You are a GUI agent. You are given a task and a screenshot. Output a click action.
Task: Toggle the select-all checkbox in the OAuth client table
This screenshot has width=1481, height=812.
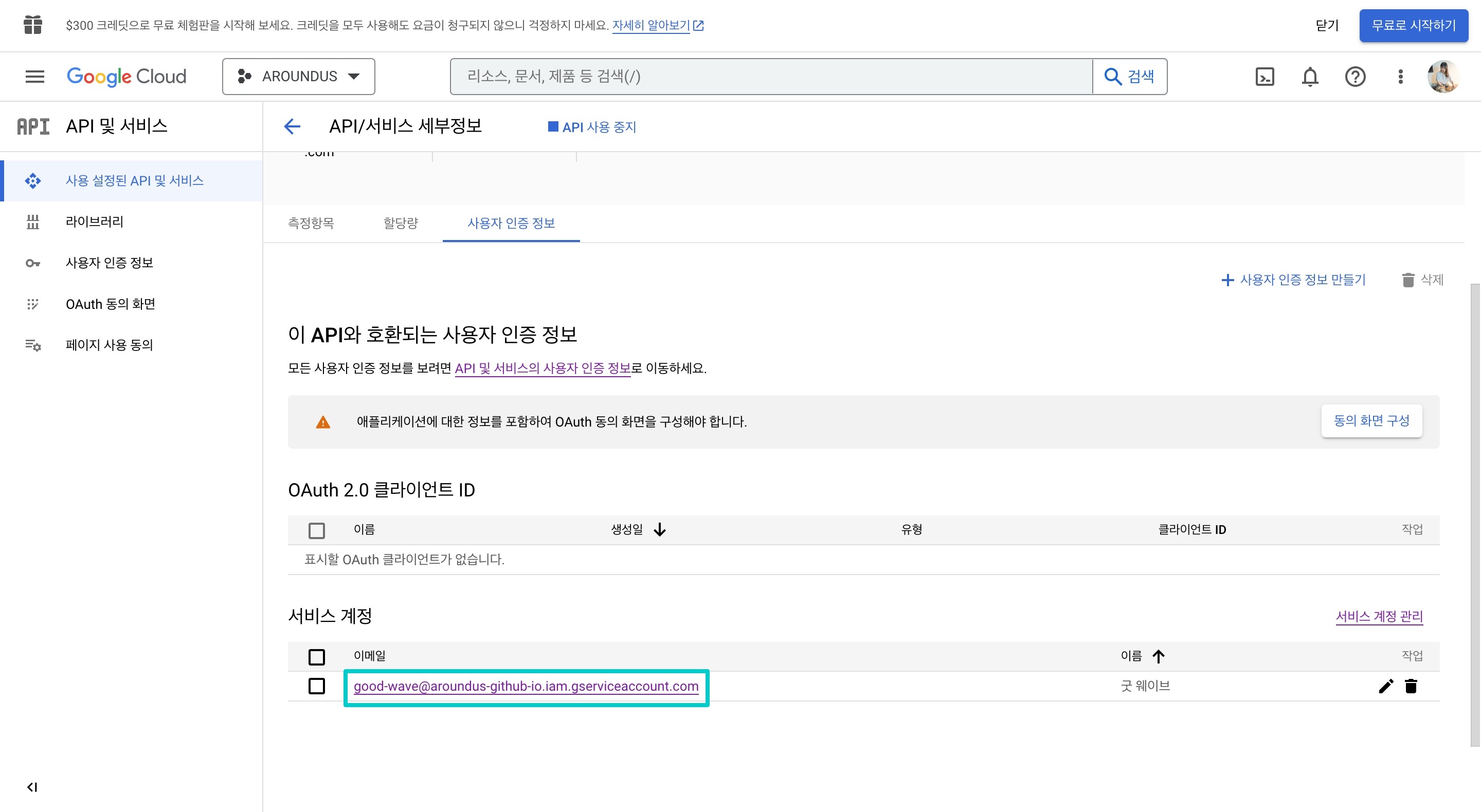pos(317,530)
